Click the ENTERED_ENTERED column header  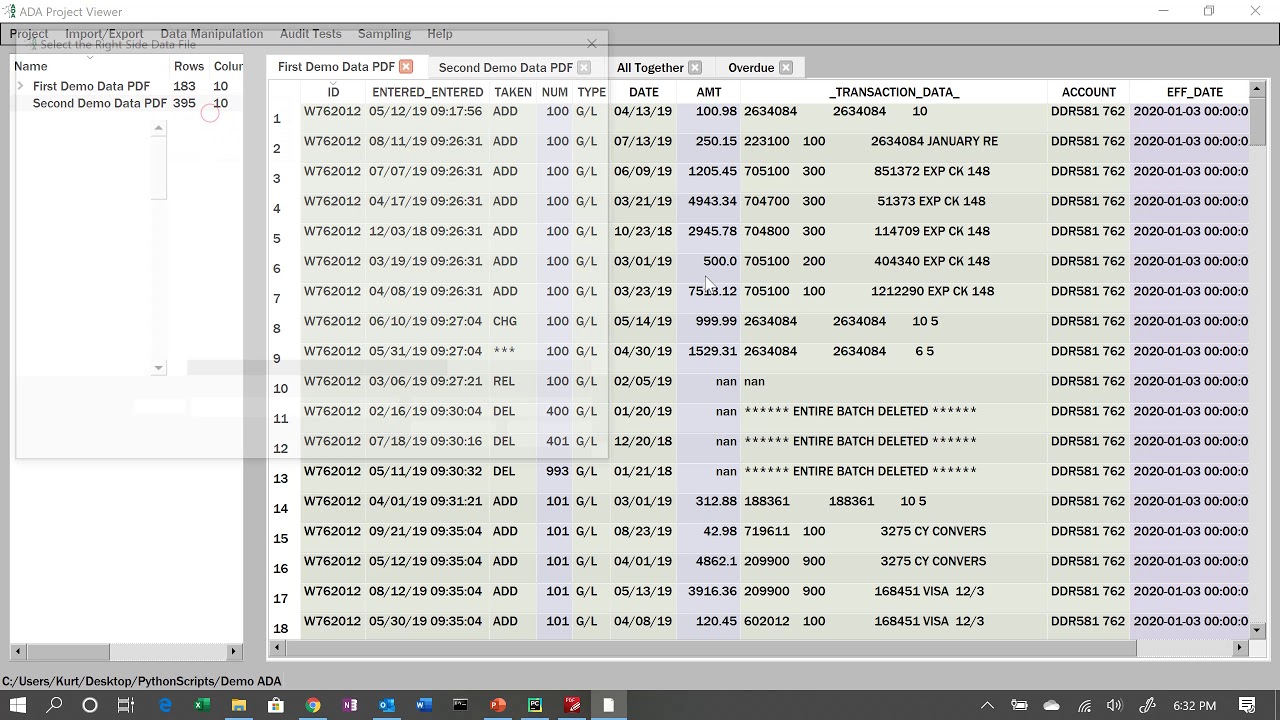[427, 92]
